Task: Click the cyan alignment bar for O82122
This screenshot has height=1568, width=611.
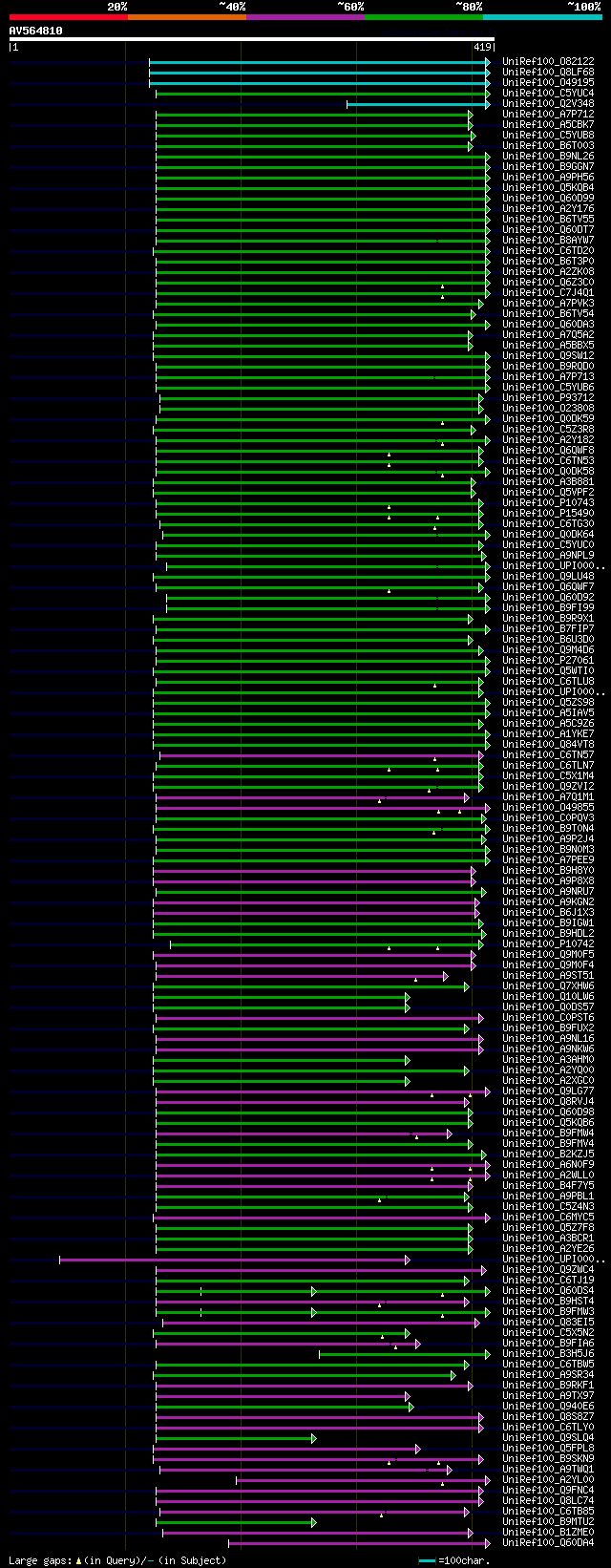Action: pyautogui.click(x=320, y=62)
